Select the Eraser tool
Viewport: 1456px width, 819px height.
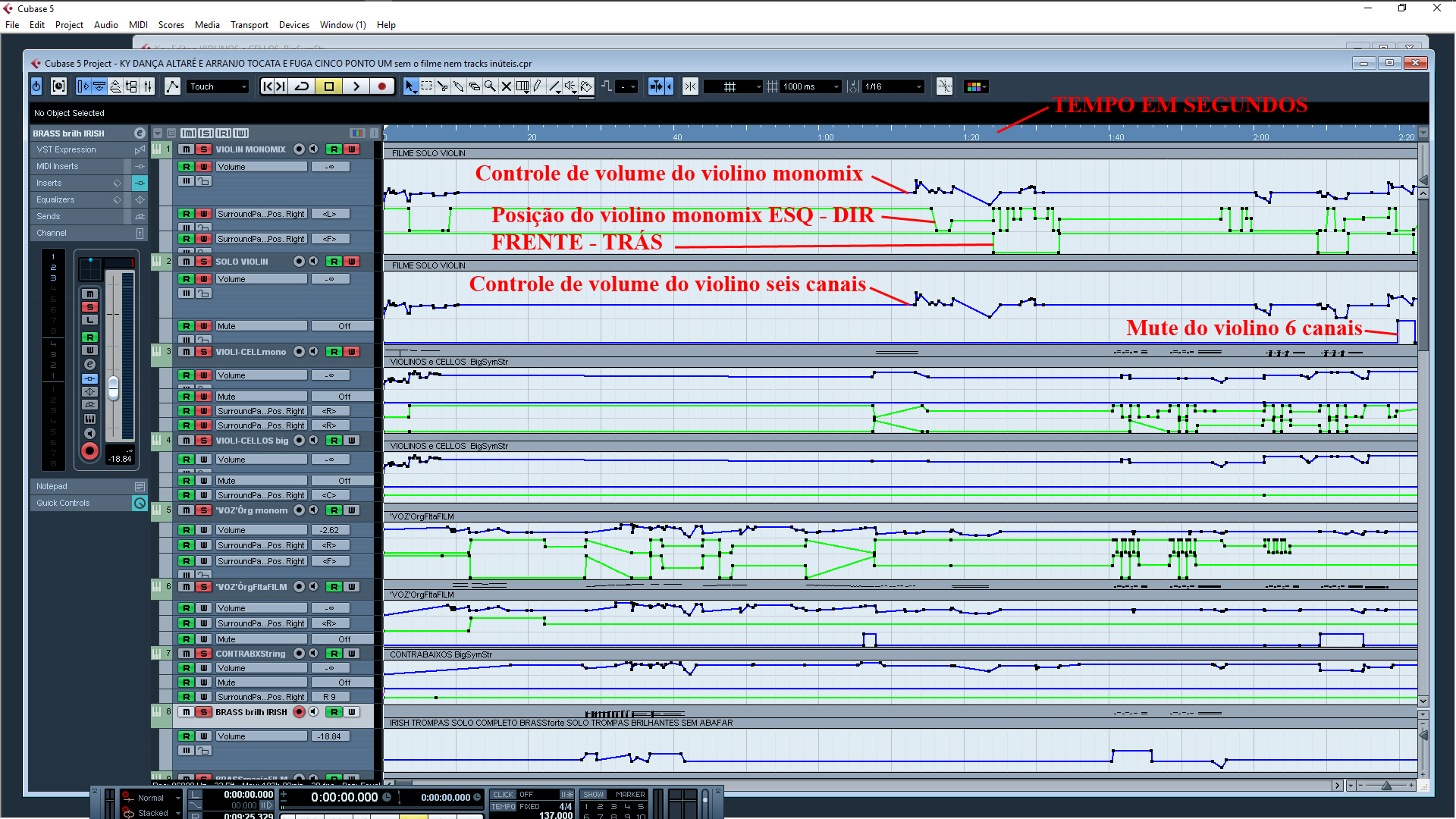[x=474, y=86]
